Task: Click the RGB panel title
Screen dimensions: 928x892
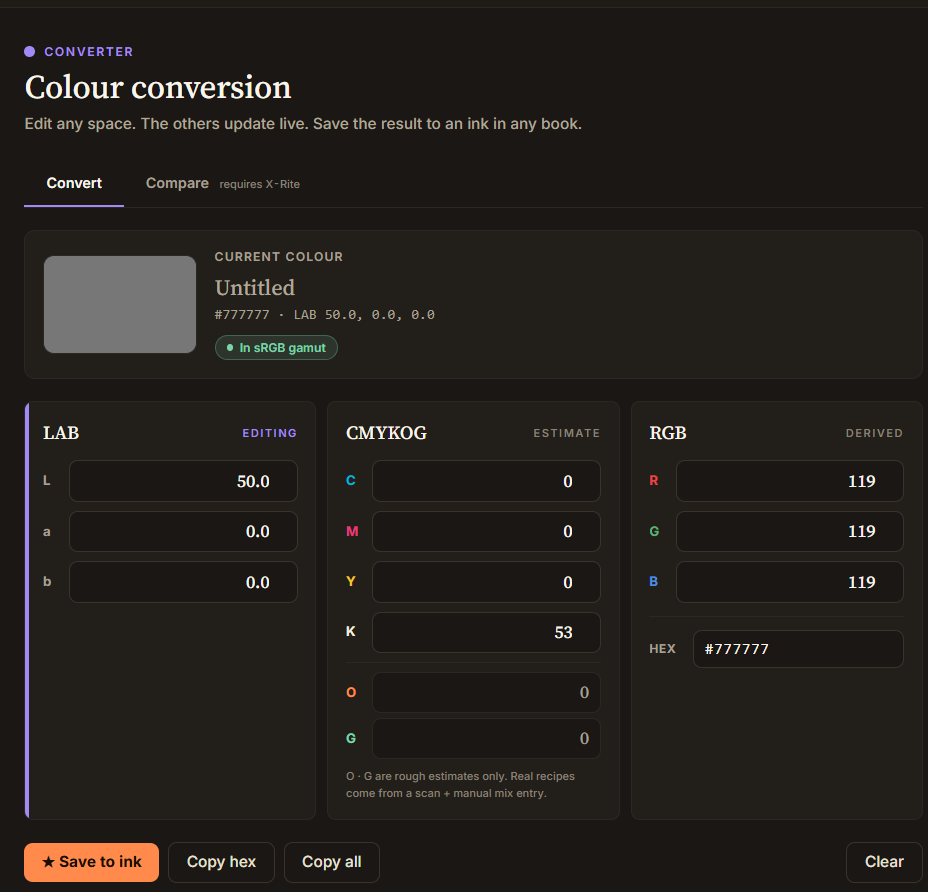Action: [668, 433]
